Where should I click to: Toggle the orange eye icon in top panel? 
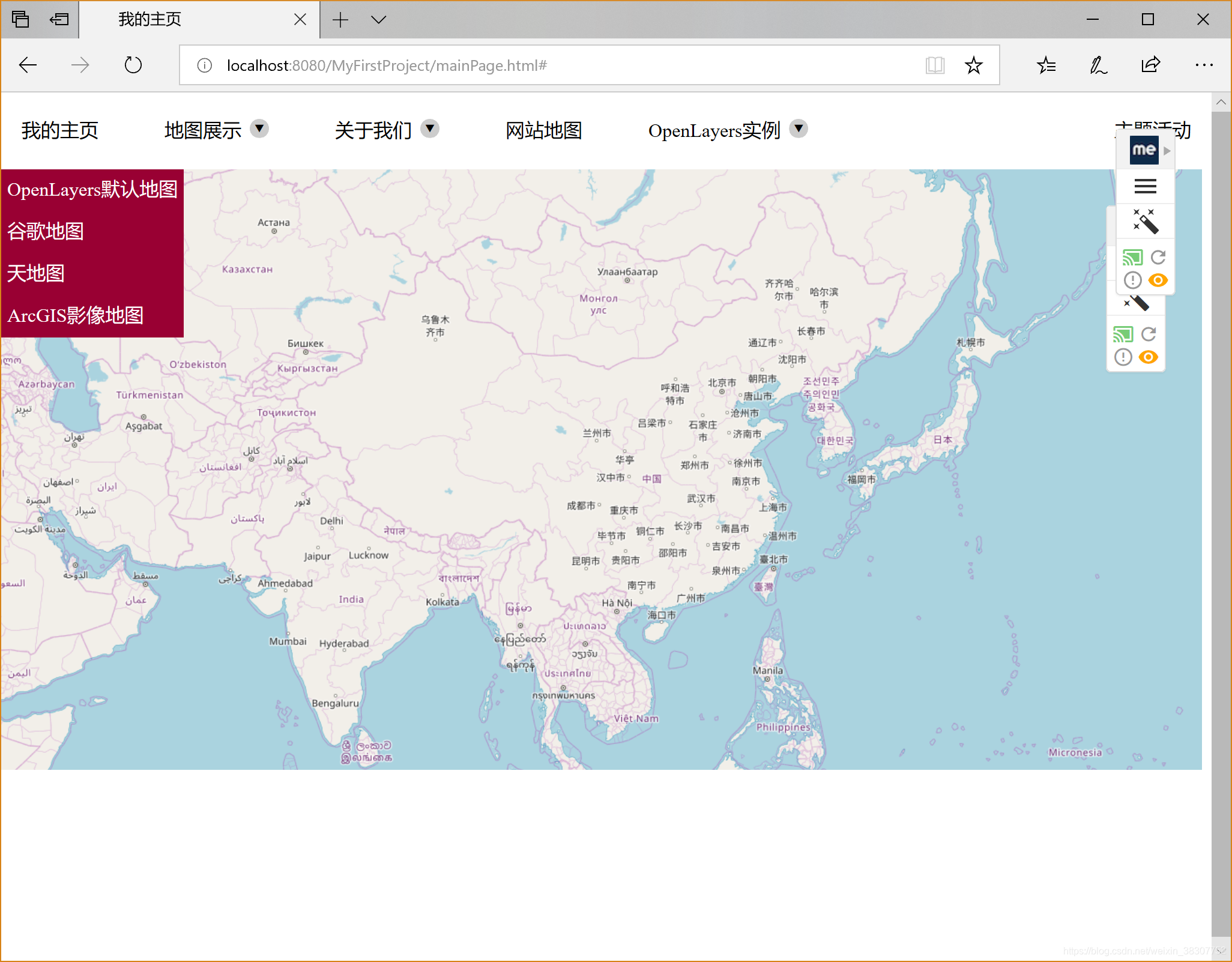(1158, 280)
